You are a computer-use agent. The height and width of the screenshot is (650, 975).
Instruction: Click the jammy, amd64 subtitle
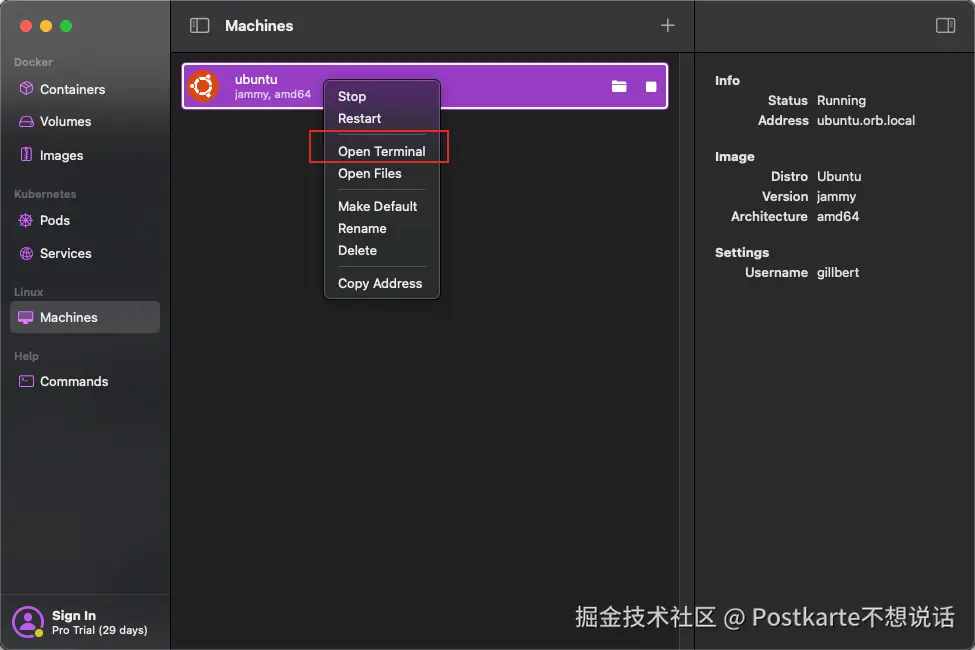(272, 95)
